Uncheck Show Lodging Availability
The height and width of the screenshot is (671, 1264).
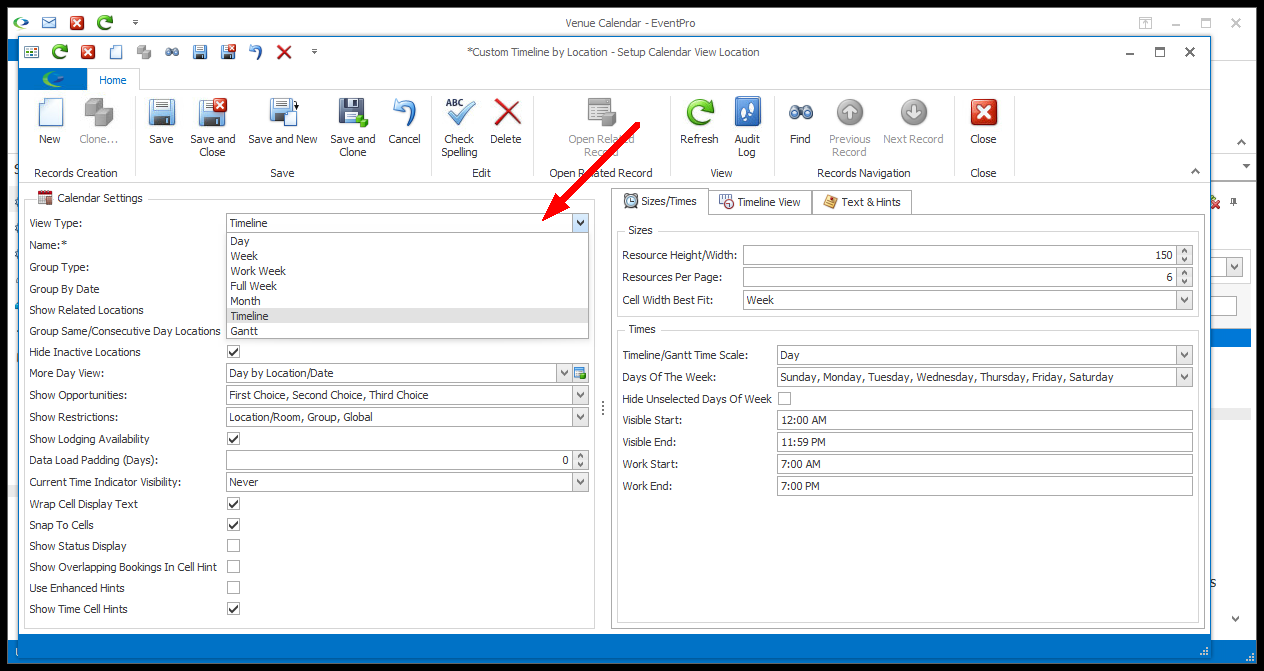point(233,439)
